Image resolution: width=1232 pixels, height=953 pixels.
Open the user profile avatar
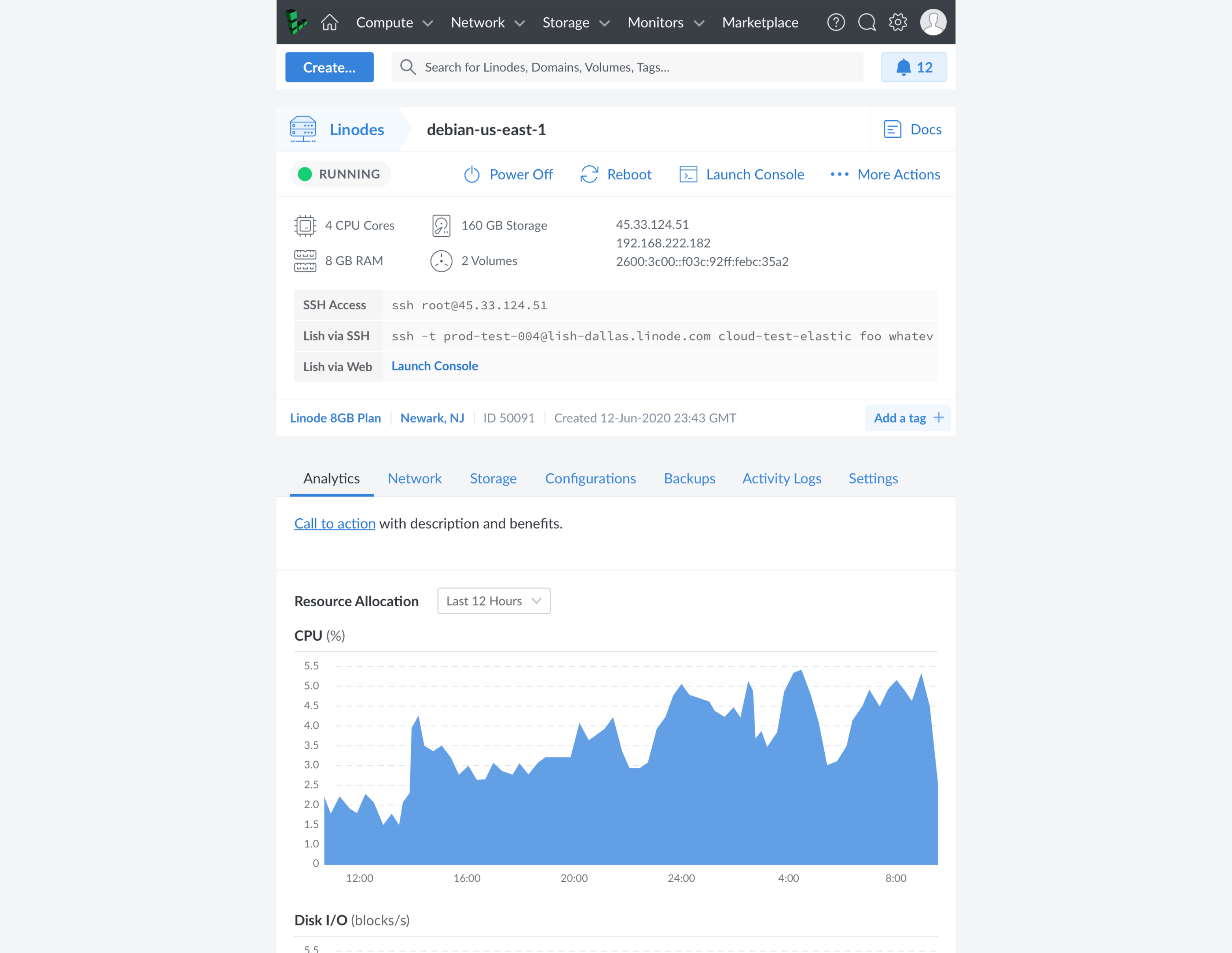(933, 22)
